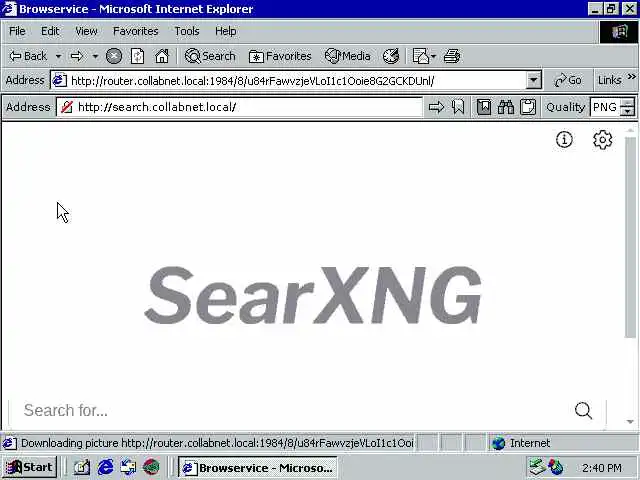This screenshot has height=480, width=640.
Task: Open the Edit icon's dropdown arrow
Action: (x=433, y=56)
